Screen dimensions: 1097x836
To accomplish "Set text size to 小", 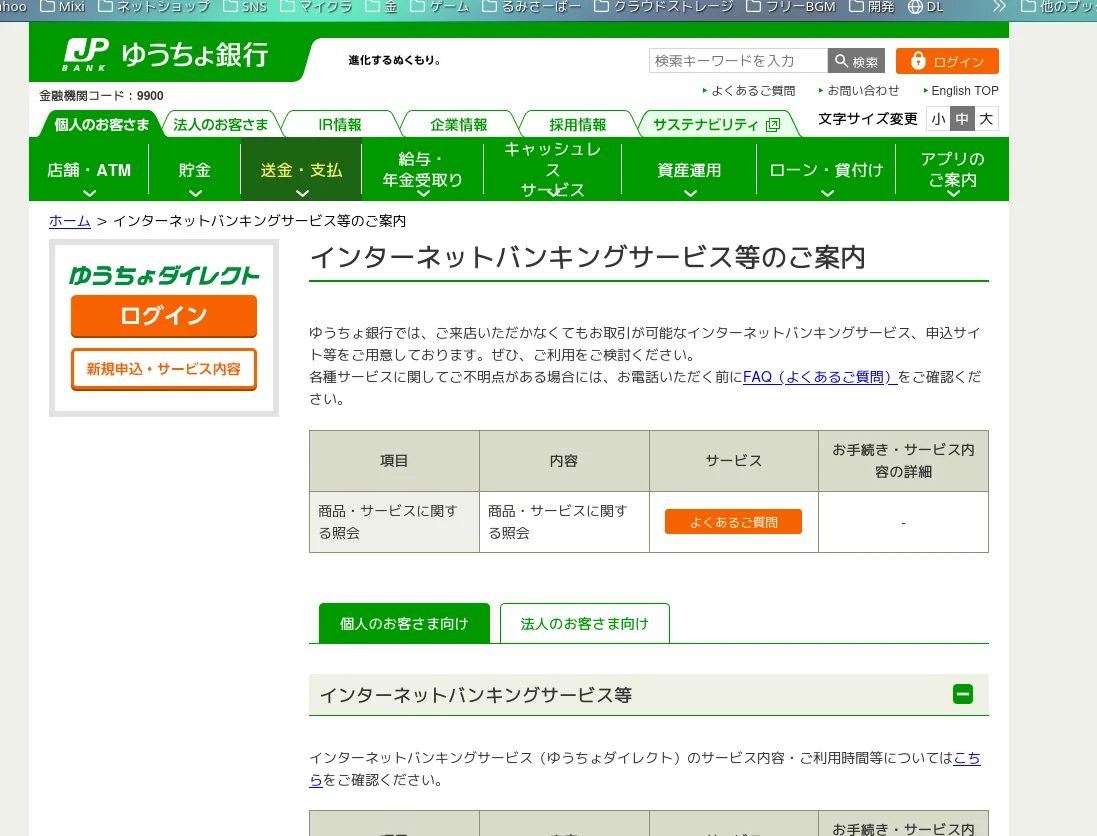I will click(x=937, y=119).
